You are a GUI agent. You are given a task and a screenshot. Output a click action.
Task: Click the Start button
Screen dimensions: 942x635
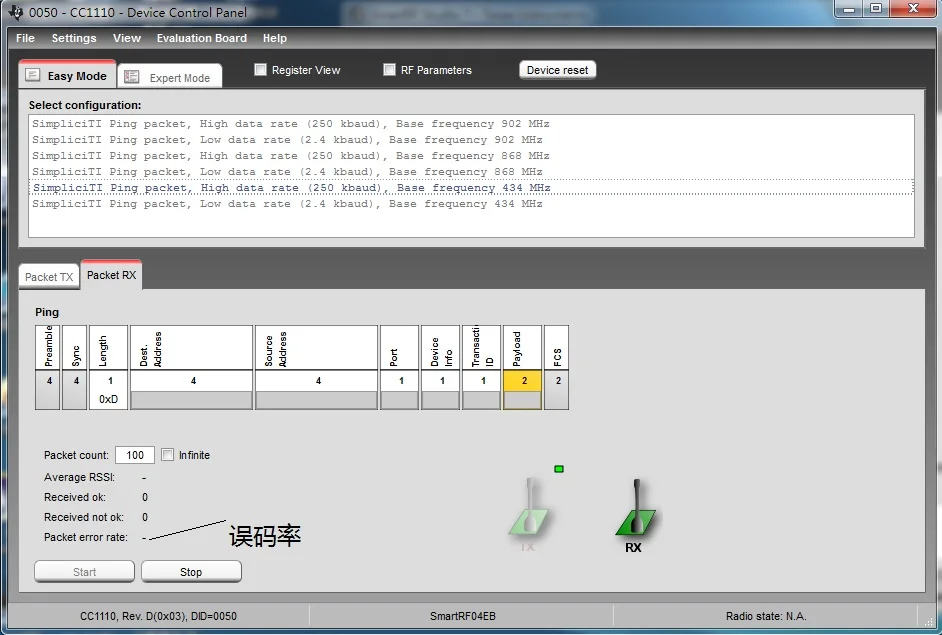(85, 572)
